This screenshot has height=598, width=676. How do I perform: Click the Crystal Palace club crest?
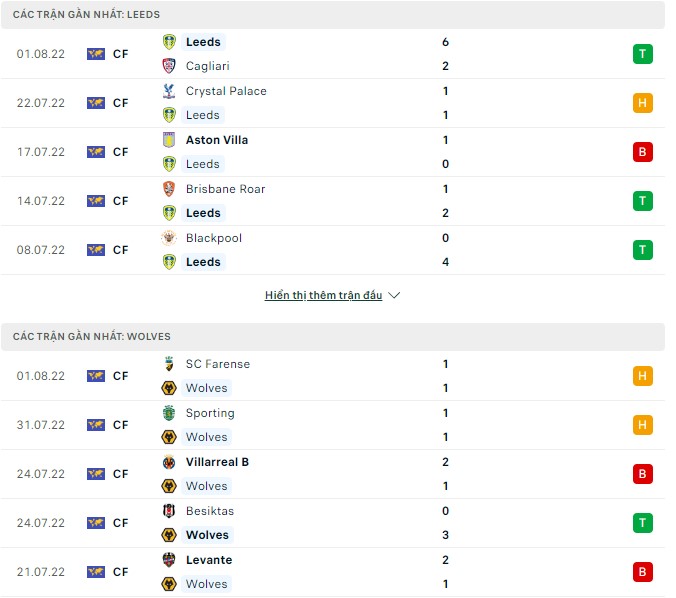tap(169, 91)
